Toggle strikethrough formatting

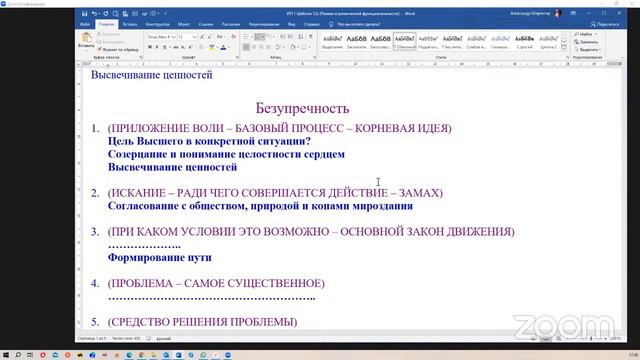[x=176, y=47]
